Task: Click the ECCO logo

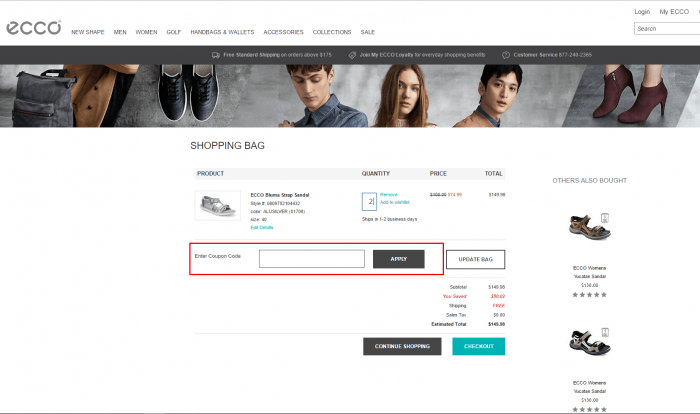Action: click(x=34, y=28)
